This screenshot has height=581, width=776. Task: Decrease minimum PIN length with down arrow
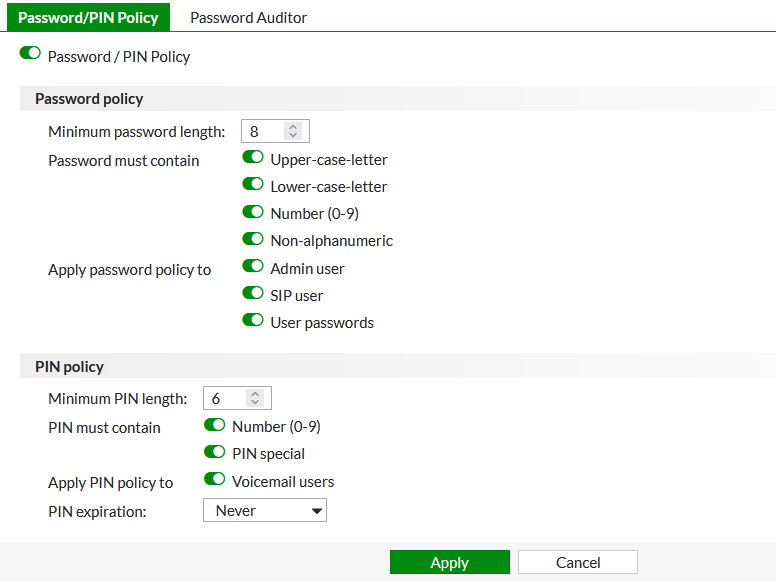(x=255, y=402)
